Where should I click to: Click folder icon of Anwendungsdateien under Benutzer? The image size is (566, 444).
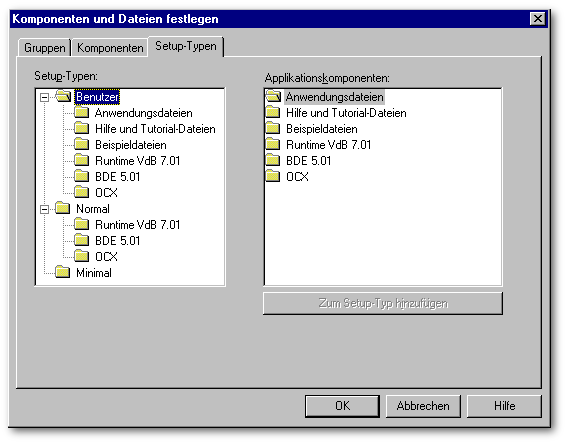tap(82, 112)
